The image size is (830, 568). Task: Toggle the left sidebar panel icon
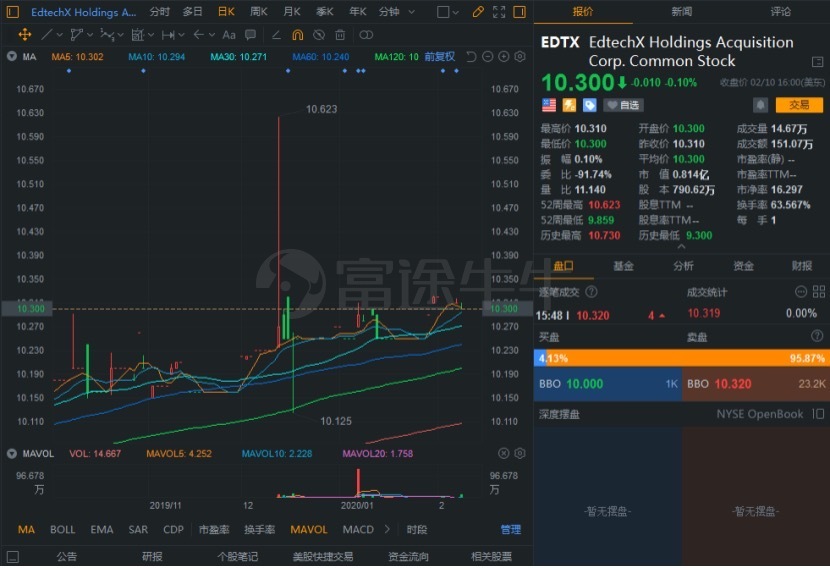(13, 12)
